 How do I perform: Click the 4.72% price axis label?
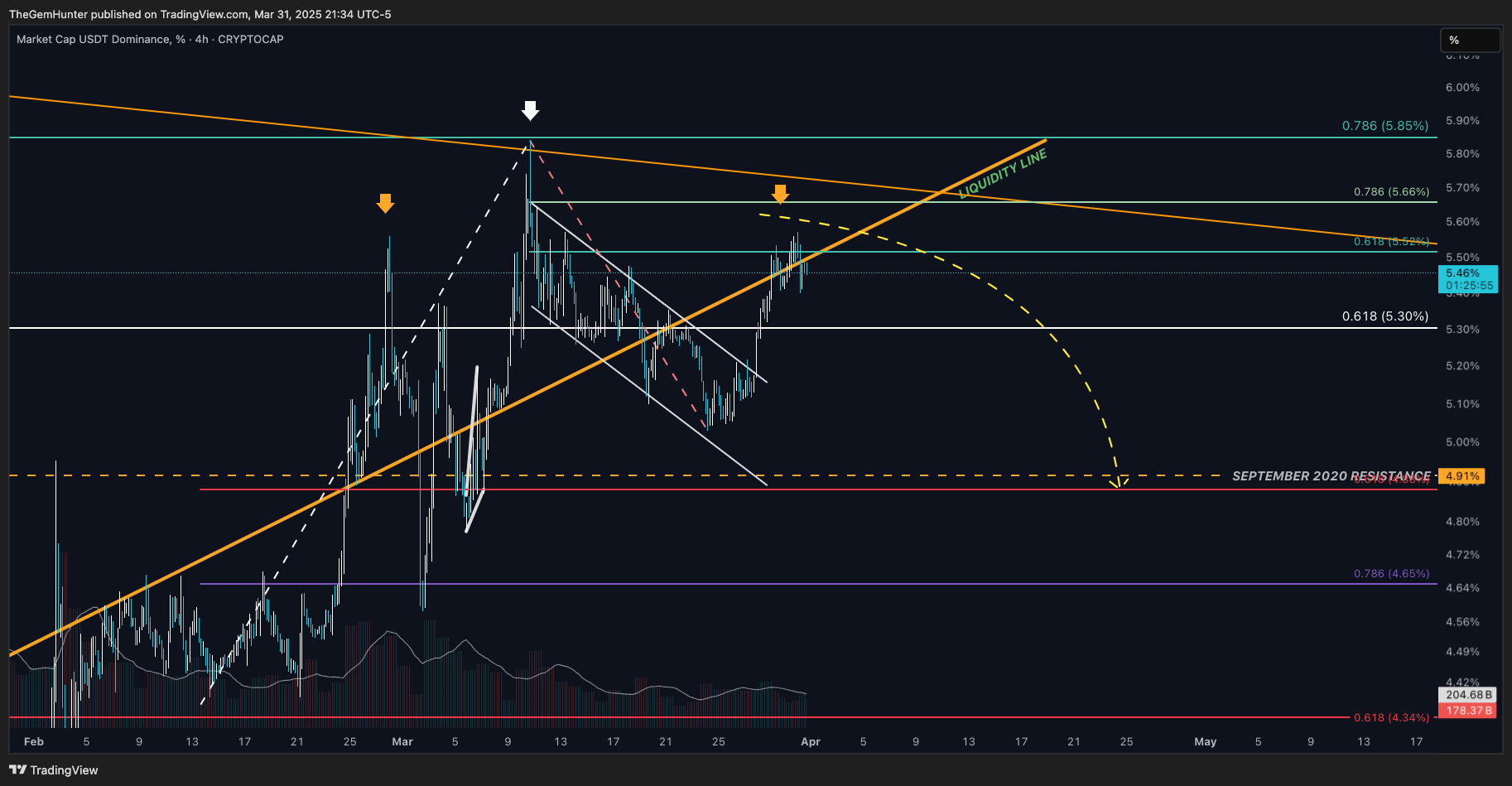point(1462,554)
